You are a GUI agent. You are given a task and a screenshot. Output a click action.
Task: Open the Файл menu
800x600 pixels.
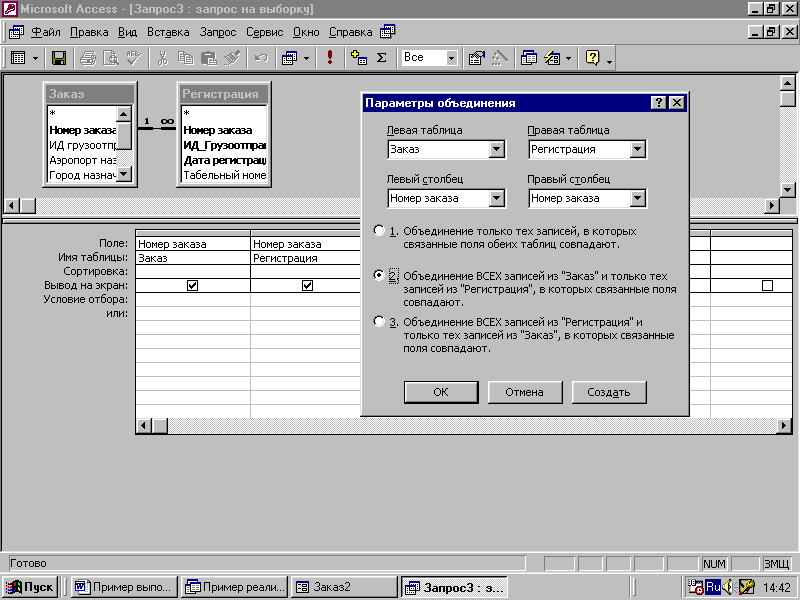click(x=46, y=32)
